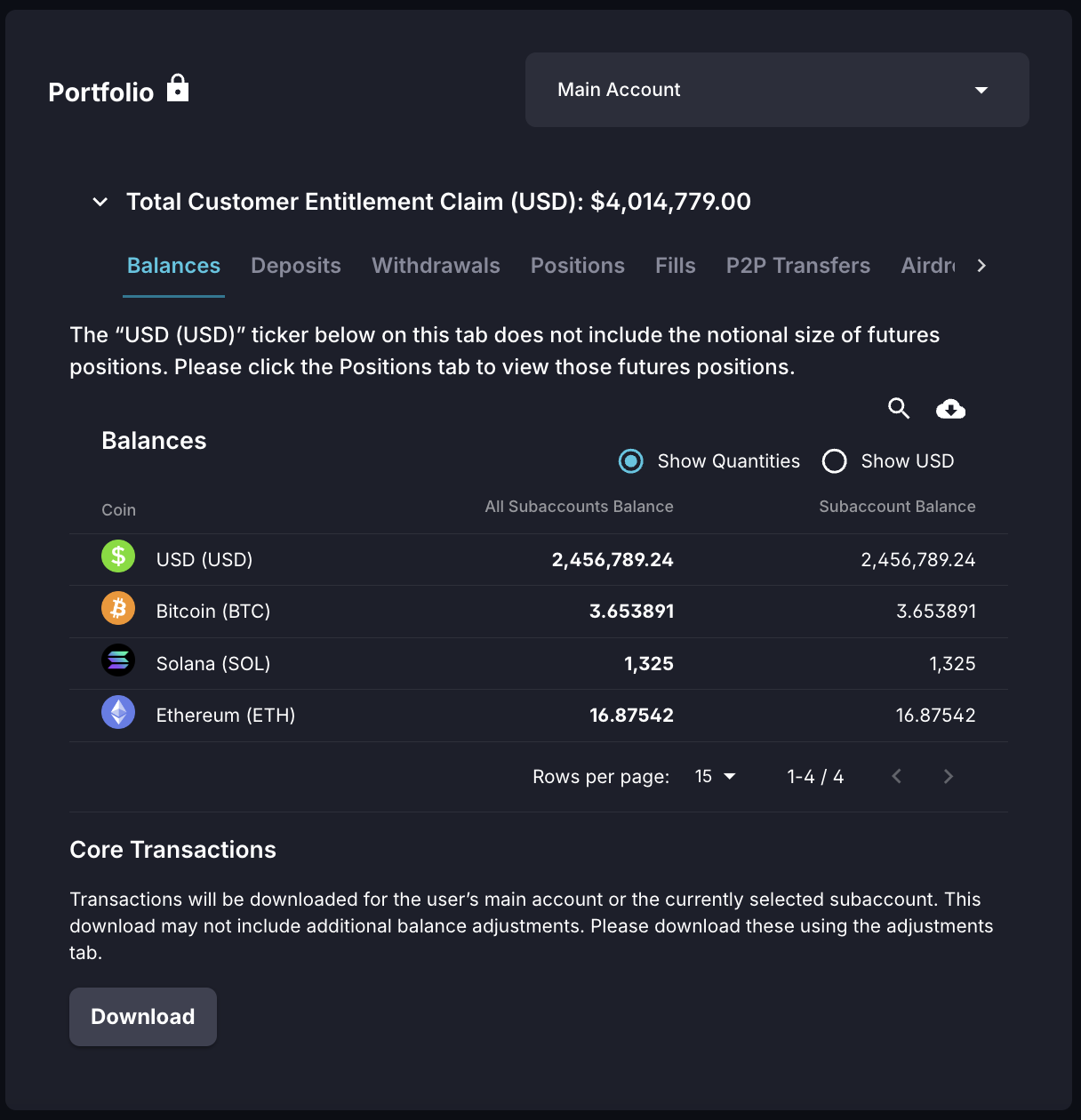Click Solana subaccount balance 1,325
Screen dimensions: 1081x1120
pyautogui.click(x=952, y=663)
